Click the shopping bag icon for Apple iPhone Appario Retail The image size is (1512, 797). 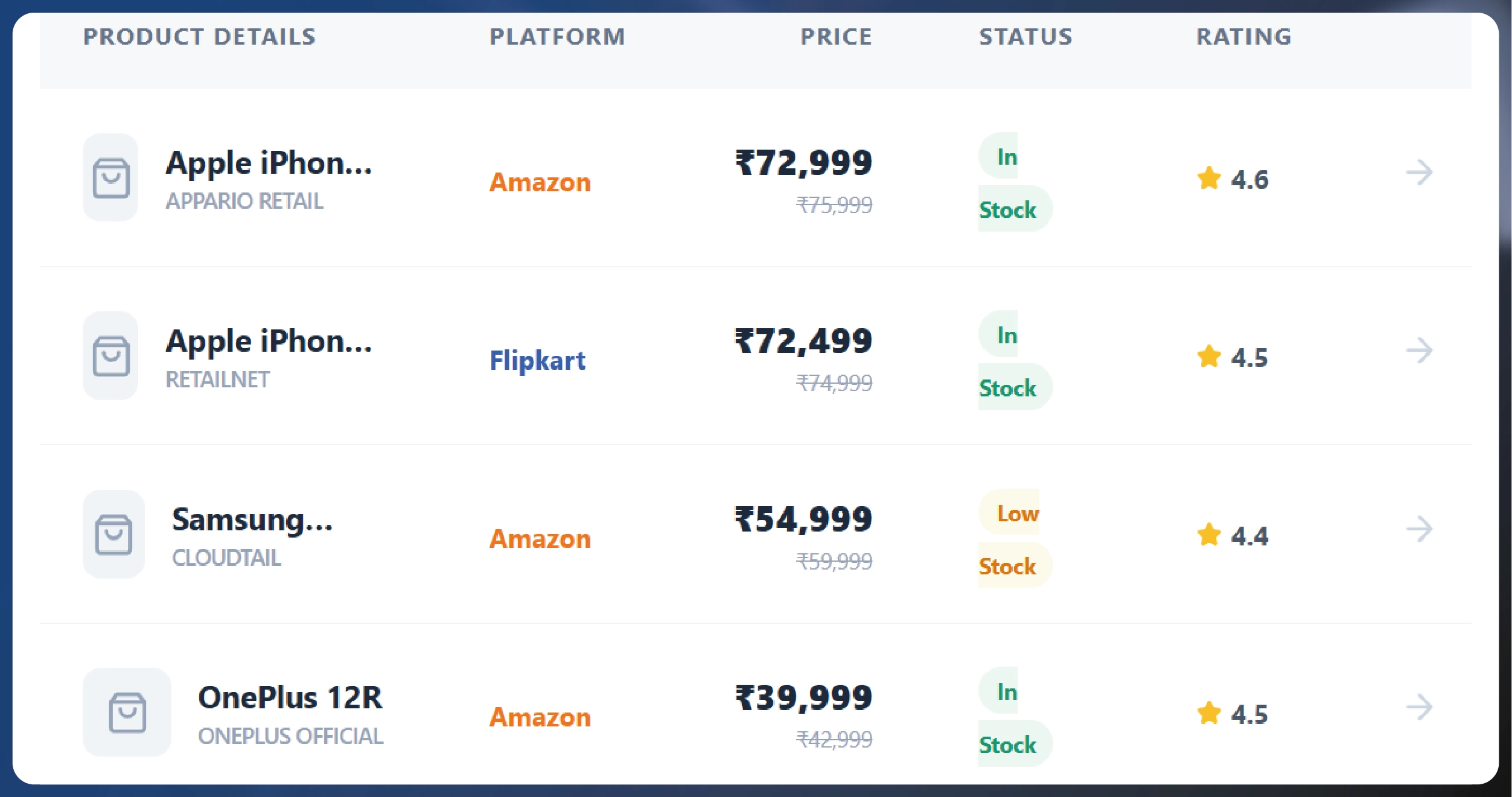tap(112, 179)
